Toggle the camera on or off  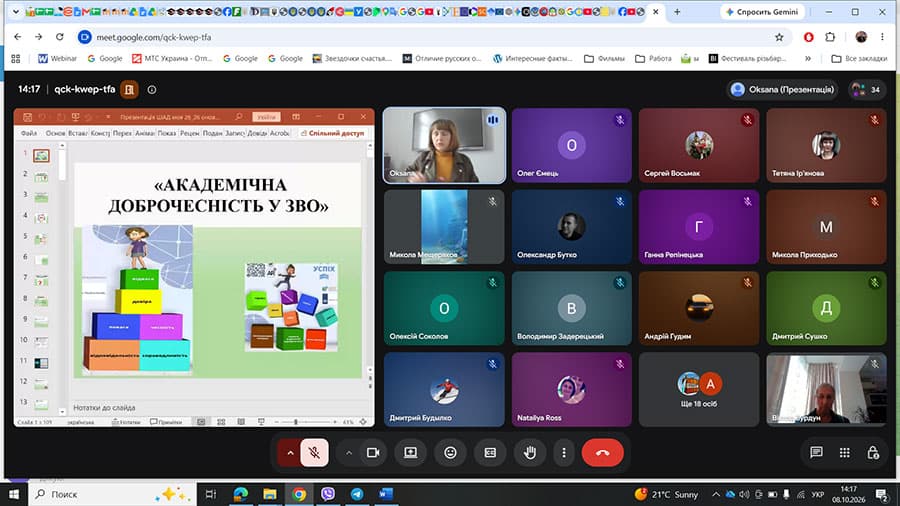tap(373, 453)
